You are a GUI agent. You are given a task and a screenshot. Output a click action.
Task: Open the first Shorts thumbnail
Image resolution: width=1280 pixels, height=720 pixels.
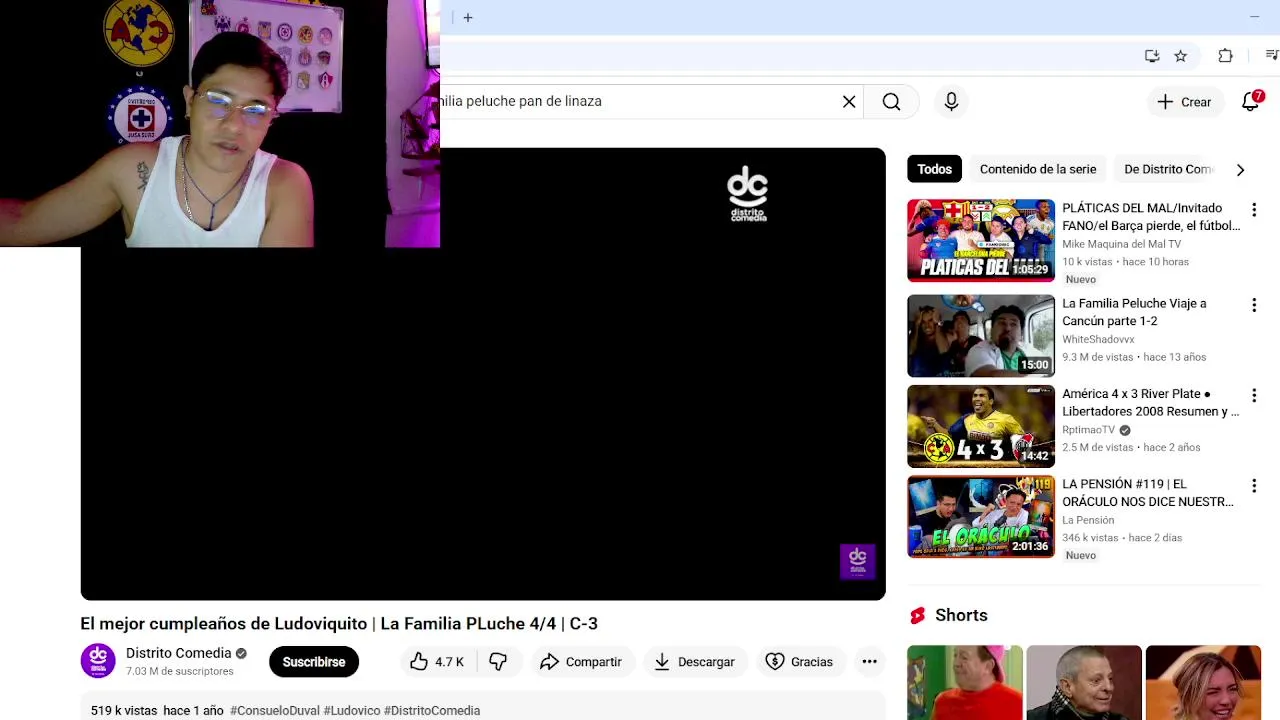[964, 683]
